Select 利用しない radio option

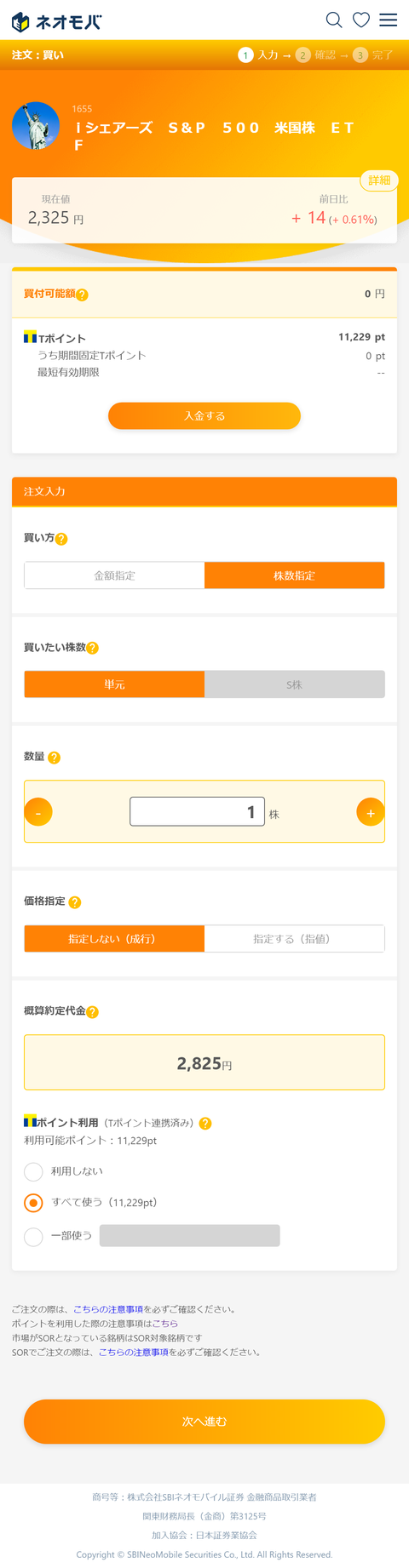33,1171
